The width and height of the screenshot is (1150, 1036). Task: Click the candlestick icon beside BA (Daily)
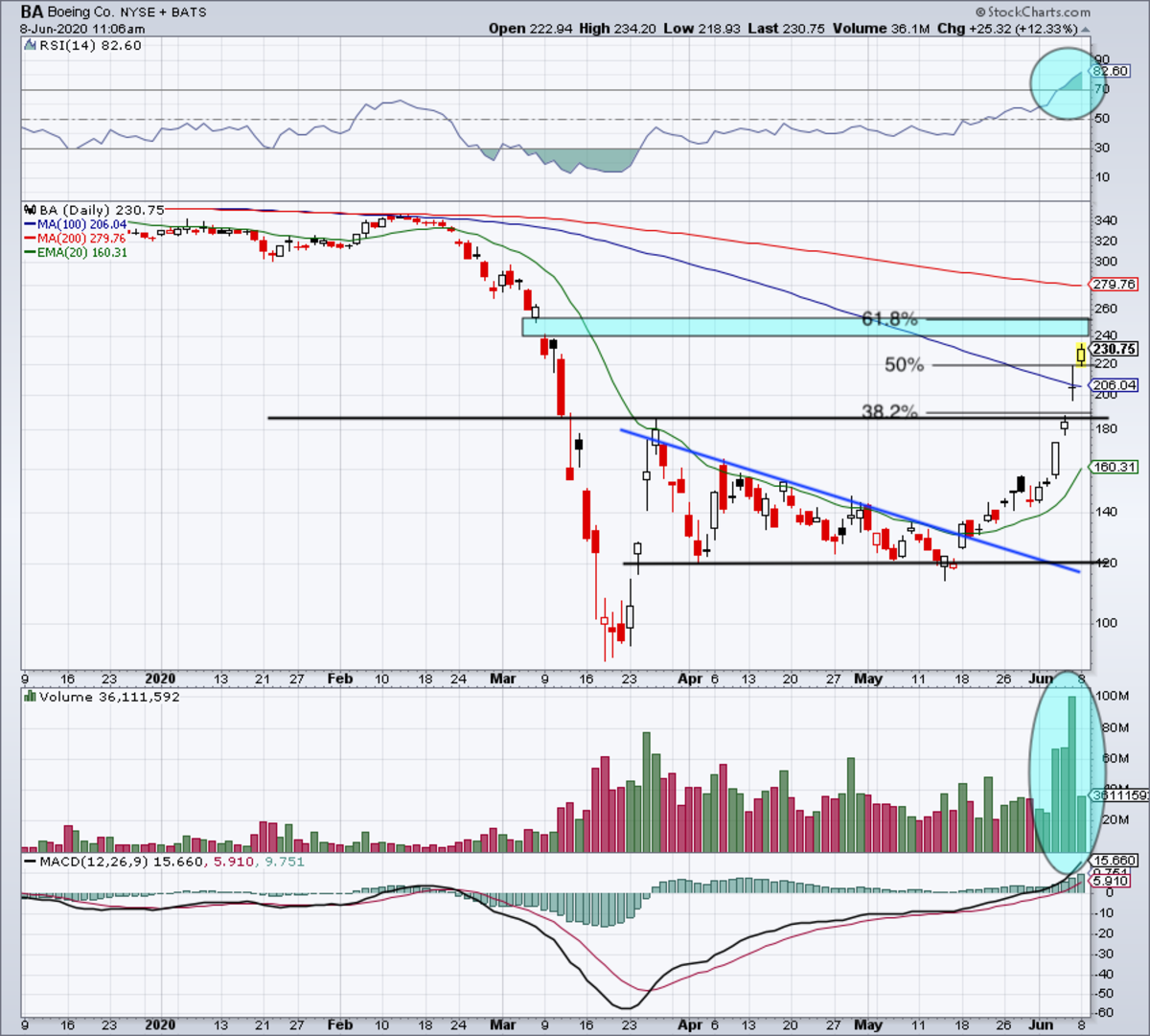[30, 209]
